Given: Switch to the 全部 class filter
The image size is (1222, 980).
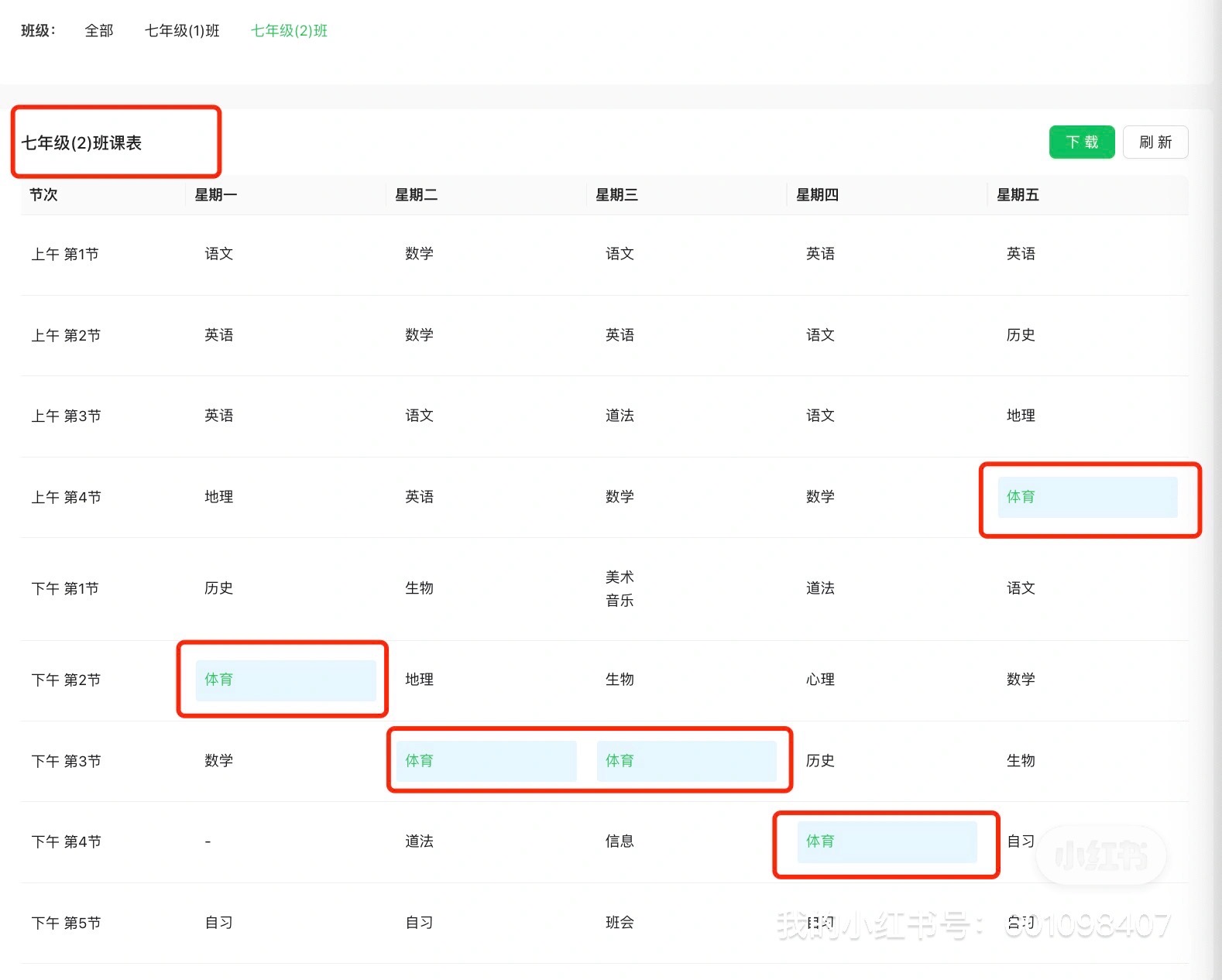Looking at the screenshot, I should [99, 31].
